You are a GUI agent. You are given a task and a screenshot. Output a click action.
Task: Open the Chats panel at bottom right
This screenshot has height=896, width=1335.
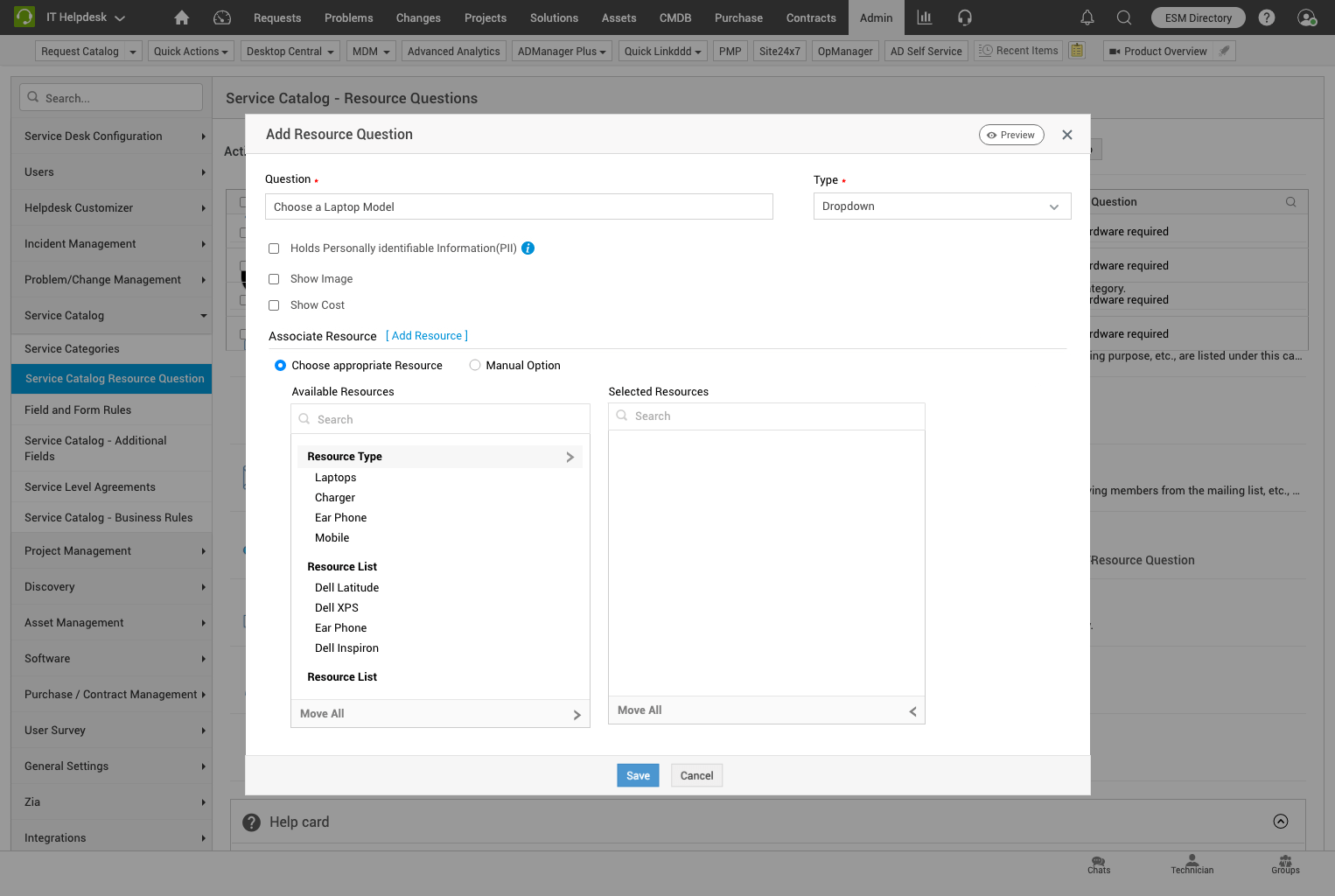tap(1098, 864)
